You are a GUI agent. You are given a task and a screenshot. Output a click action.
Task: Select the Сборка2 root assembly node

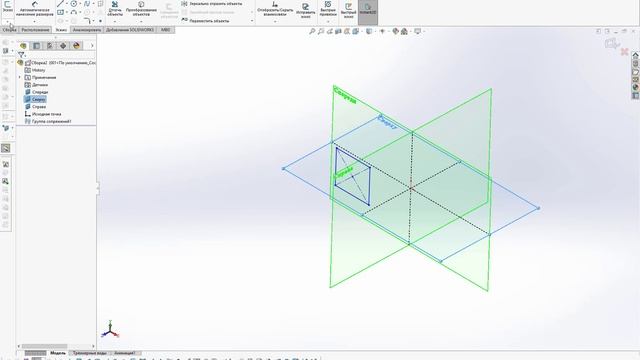click(60, 63)
